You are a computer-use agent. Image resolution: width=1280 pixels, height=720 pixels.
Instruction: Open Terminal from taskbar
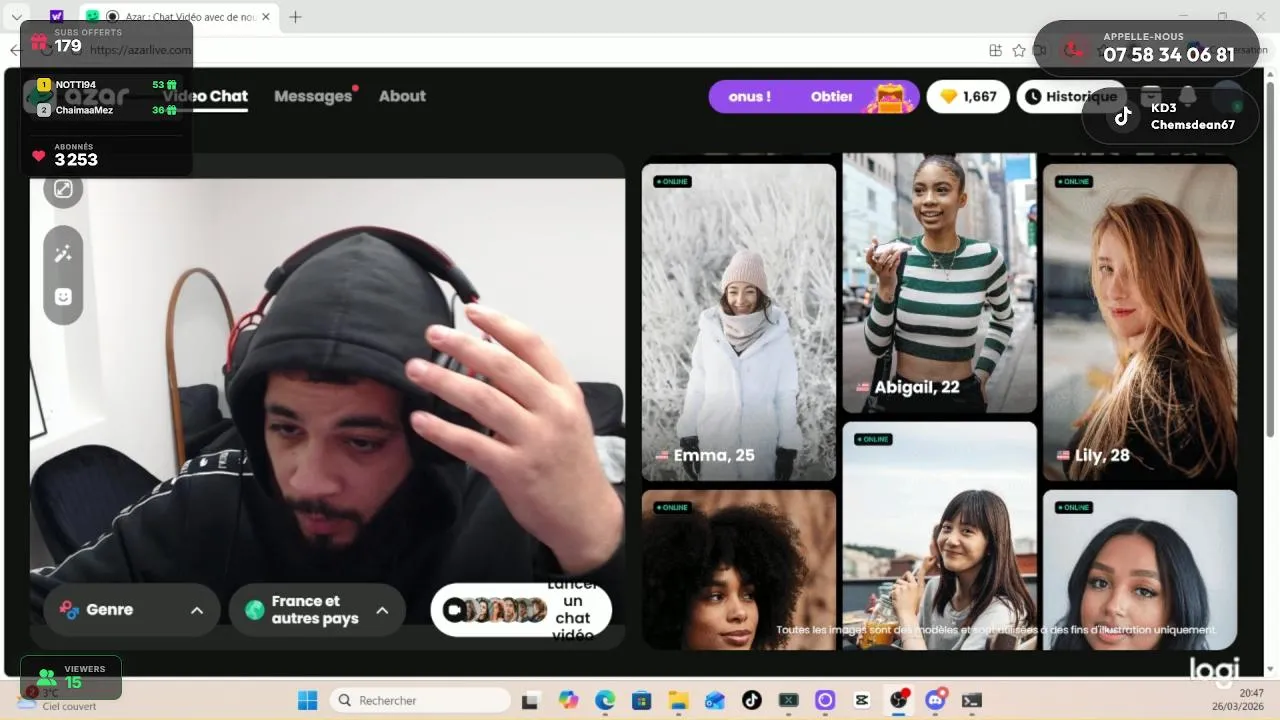pos(972,700)
